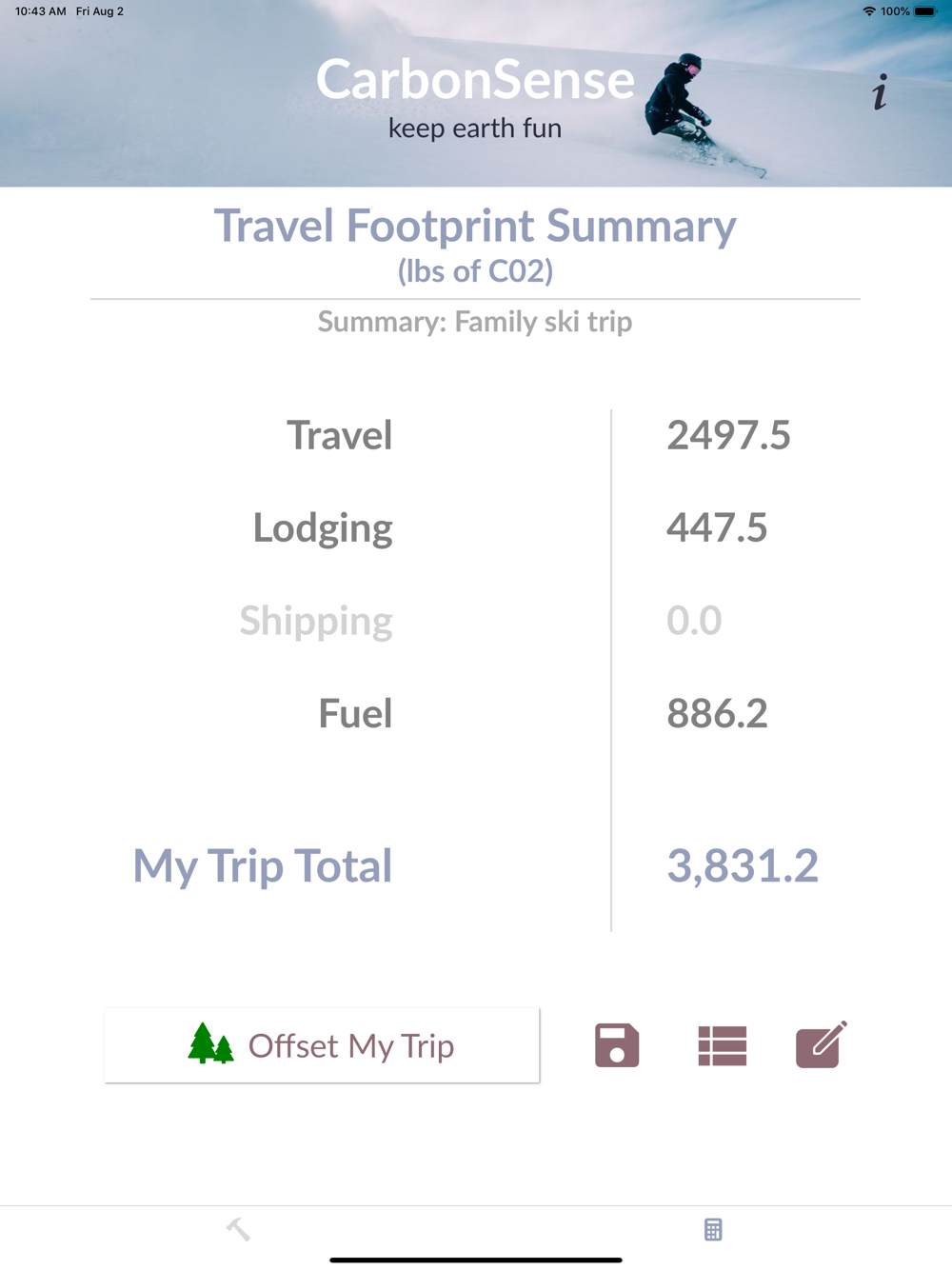Select the Travel row label
The width and height of the screenshot is (952, 1270).
(340, 435)
